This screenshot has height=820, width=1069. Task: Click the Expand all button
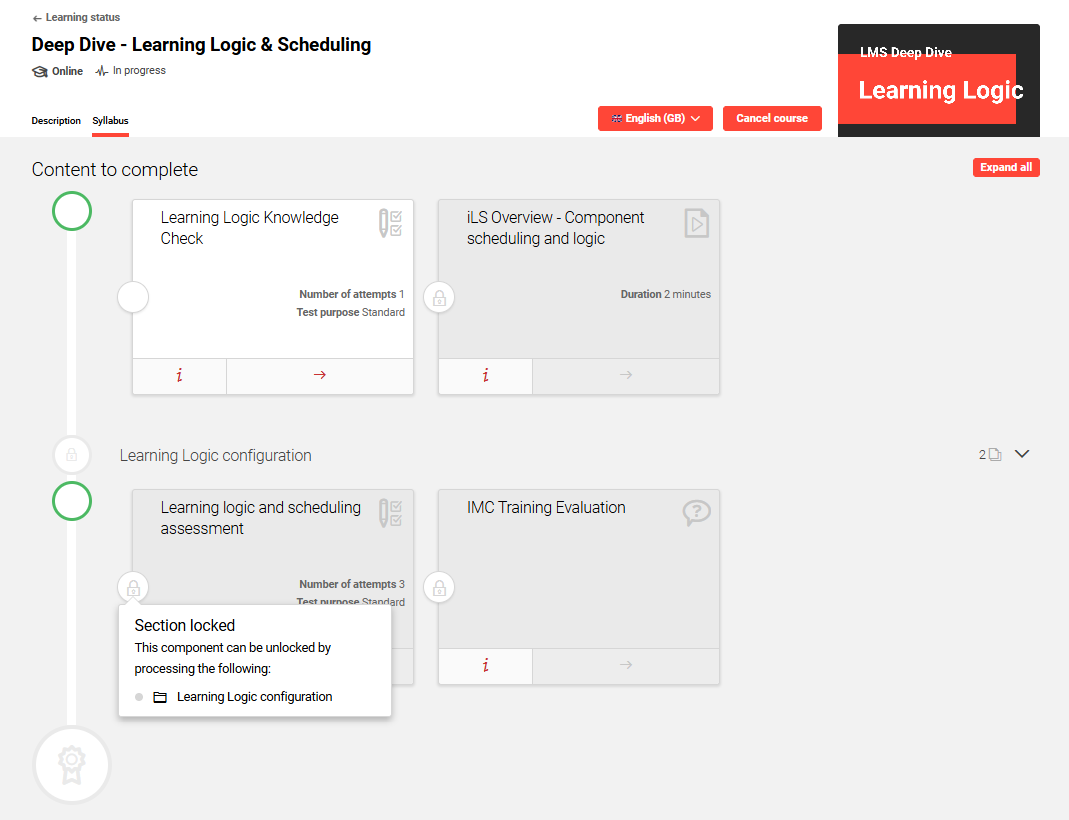[1006, 167]
